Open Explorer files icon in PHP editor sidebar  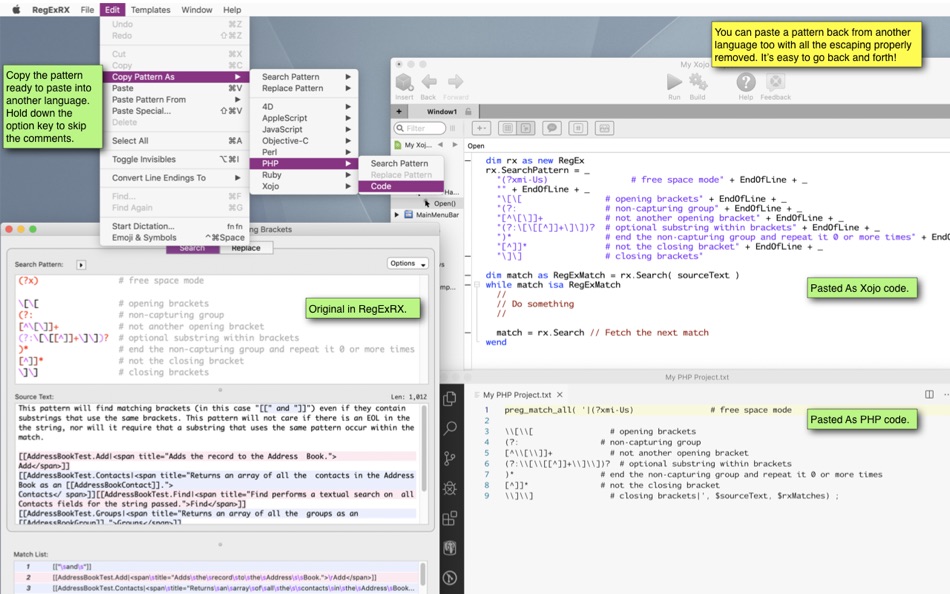pos(450,398)
